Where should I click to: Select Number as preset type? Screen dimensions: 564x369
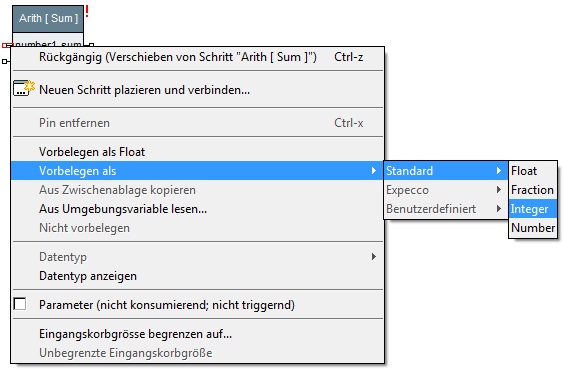point(533,228)
